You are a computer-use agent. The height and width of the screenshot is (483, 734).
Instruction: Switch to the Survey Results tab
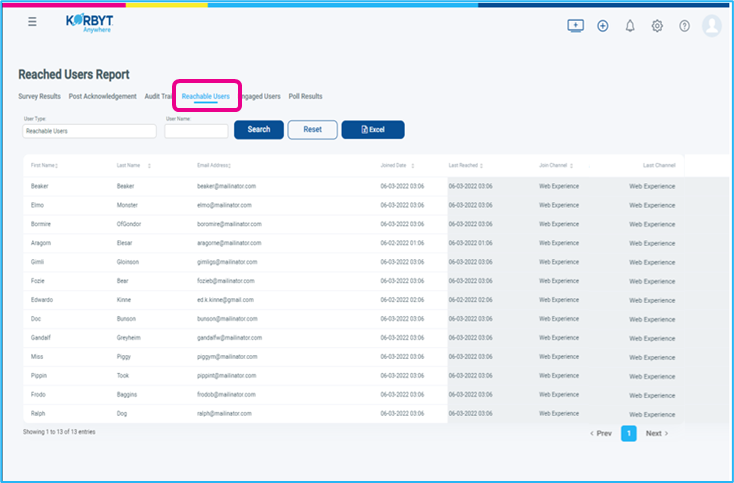pyautogui.click(x=39, y=96)
